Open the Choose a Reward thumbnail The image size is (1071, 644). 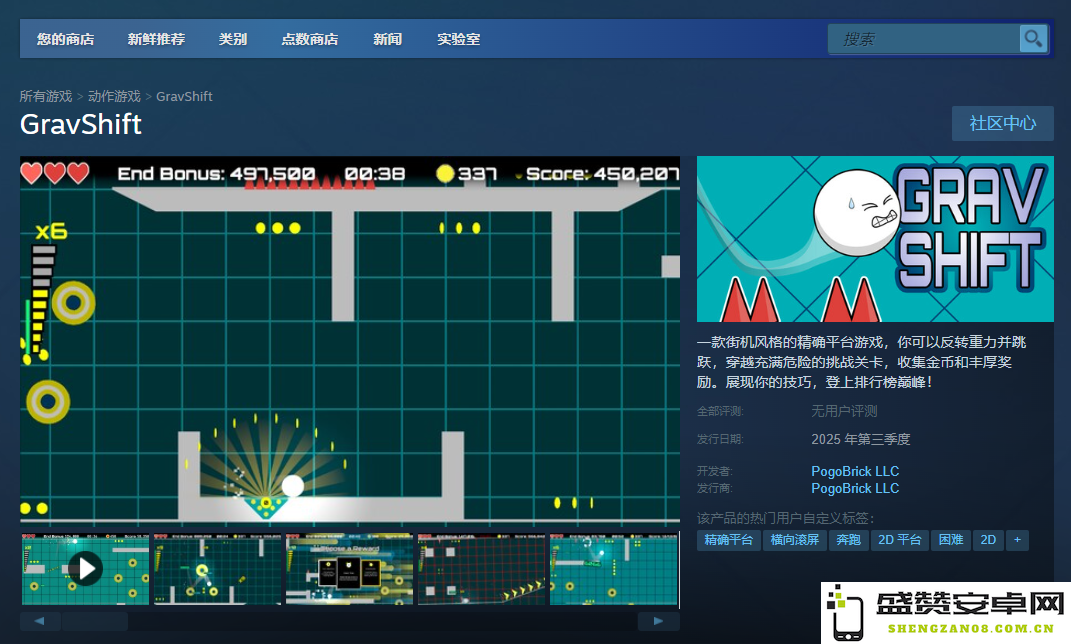pos(349,569)
